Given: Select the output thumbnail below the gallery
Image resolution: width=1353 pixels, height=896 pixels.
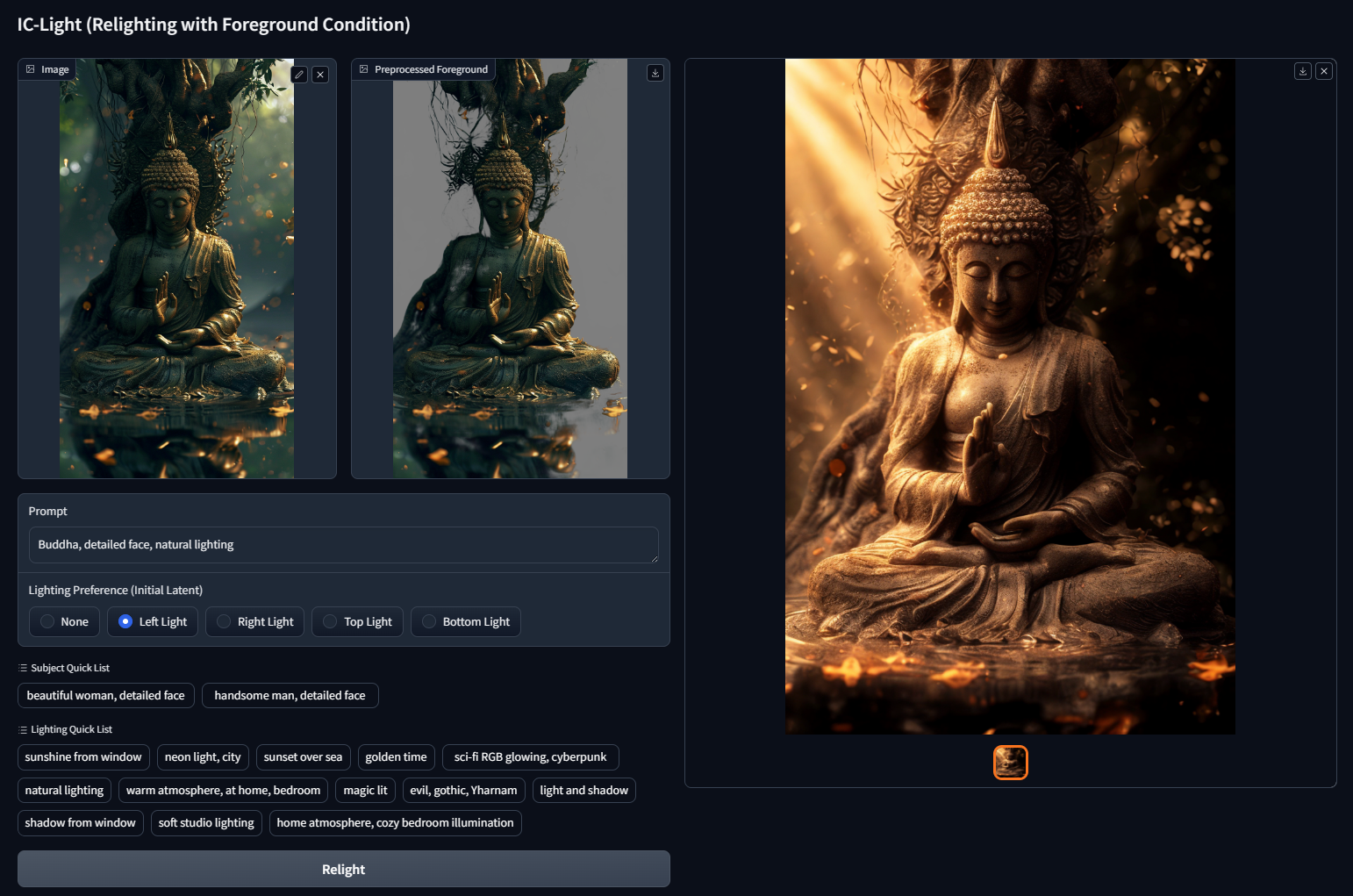Looking at the screenshot, I should pos(1010,763).
